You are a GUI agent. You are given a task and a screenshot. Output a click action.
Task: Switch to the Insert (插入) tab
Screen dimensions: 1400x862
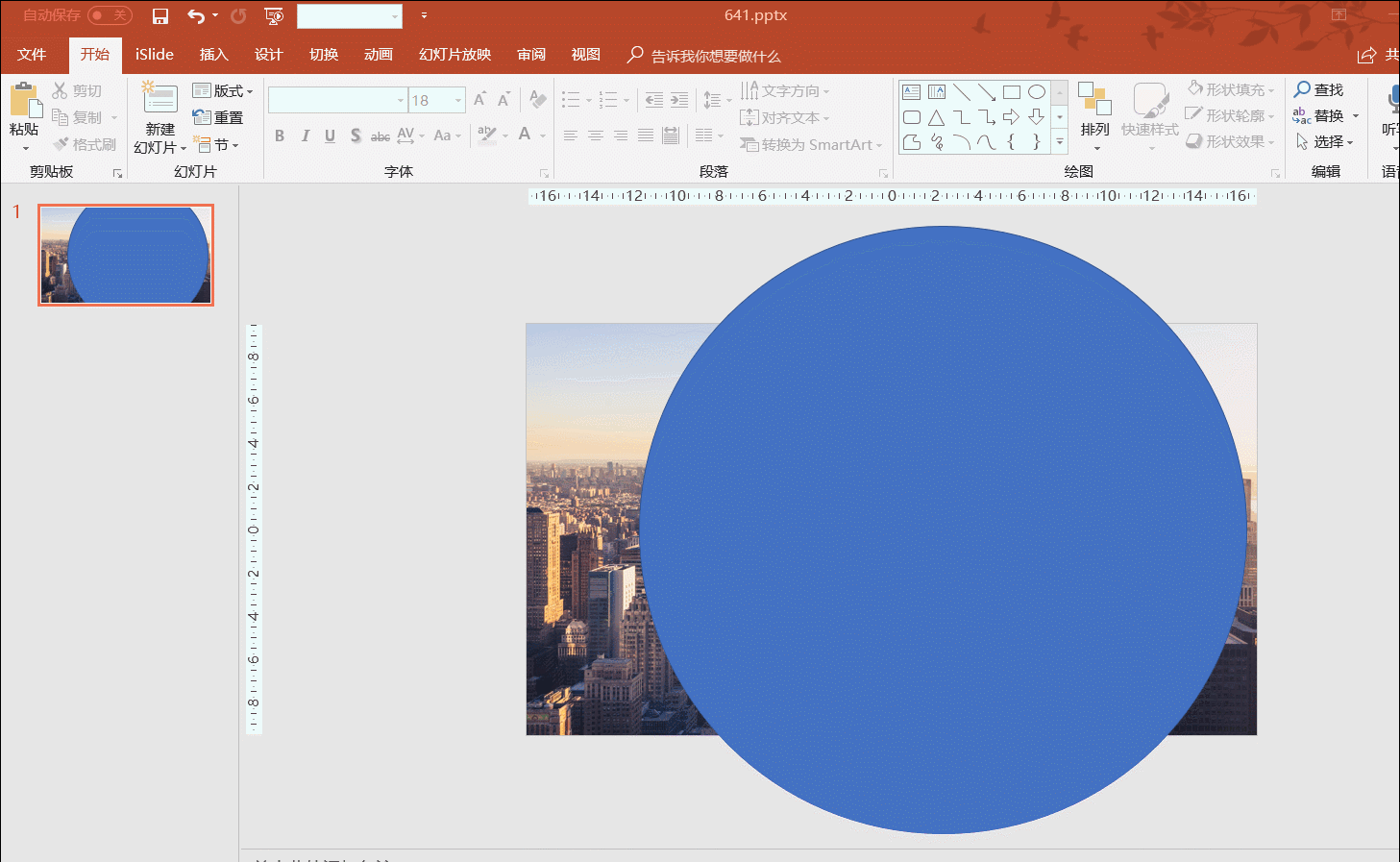pyautogui.click(x=213, y=55)
